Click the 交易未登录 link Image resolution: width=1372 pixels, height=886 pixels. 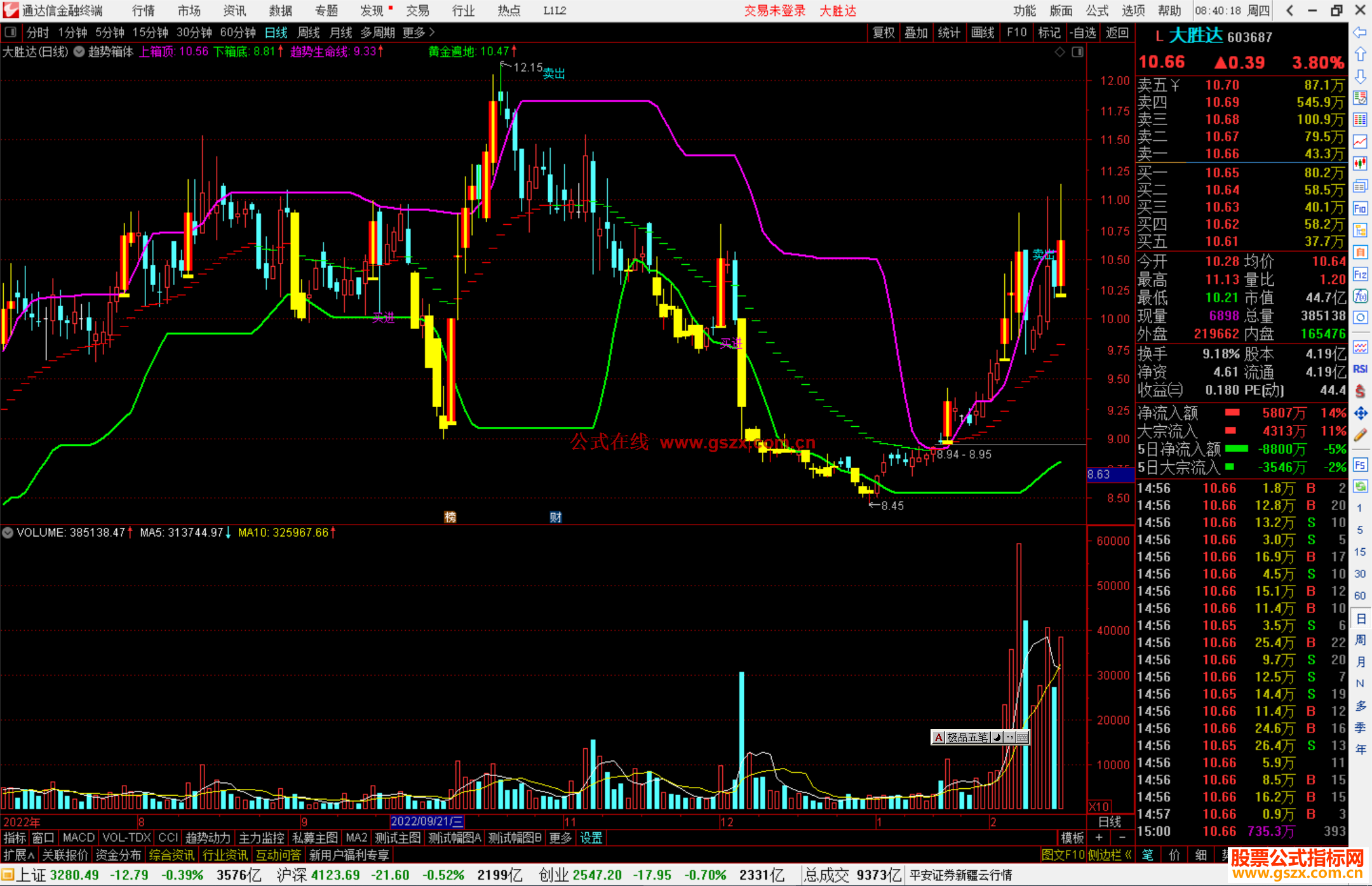774,11
